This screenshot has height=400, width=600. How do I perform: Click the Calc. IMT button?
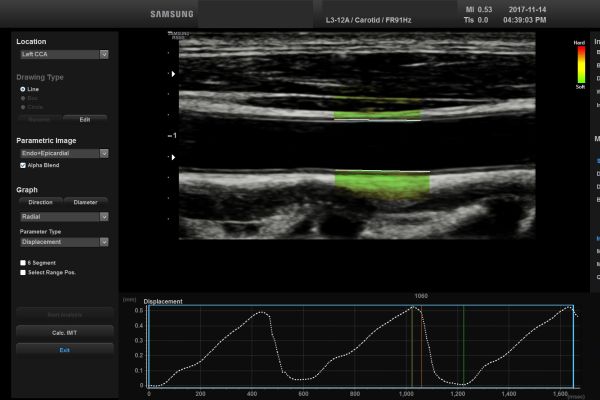click(x=64, y=332)
